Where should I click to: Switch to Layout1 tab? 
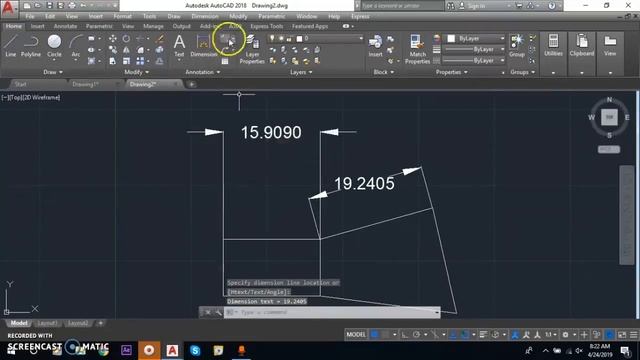point(47,323)
